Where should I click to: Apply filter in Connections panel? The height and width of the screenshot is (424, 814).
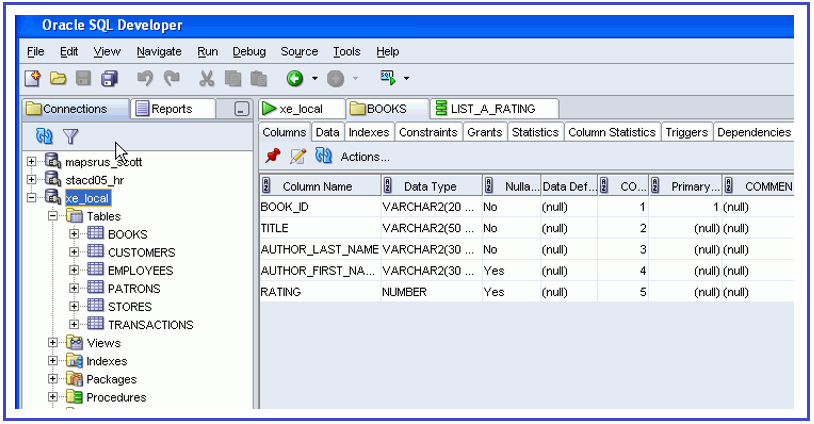coord(70,136)
